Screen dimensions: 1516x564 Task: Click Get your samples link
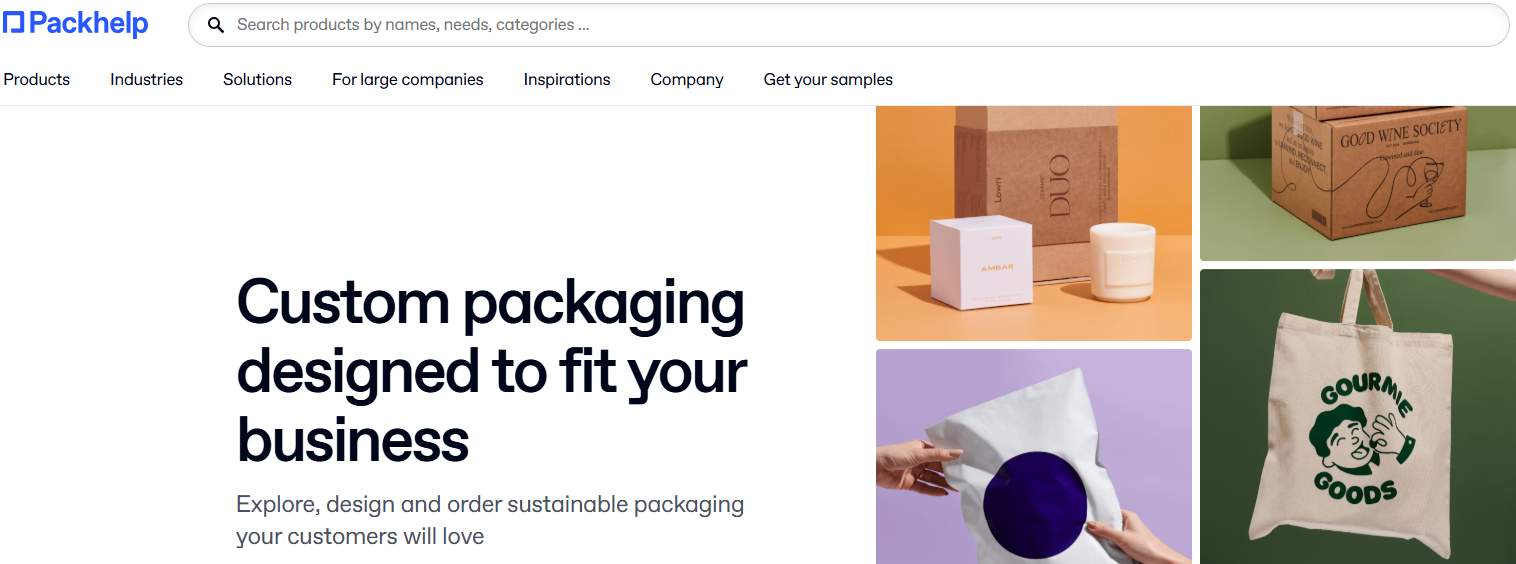coord(828,79)
